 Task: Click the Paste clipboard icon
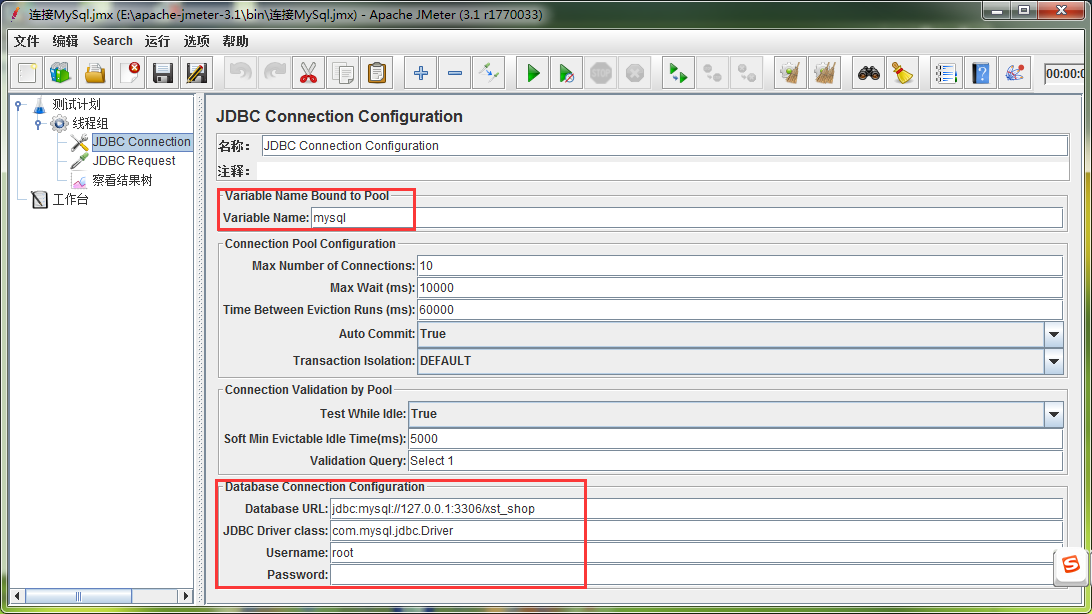[377, 73]
